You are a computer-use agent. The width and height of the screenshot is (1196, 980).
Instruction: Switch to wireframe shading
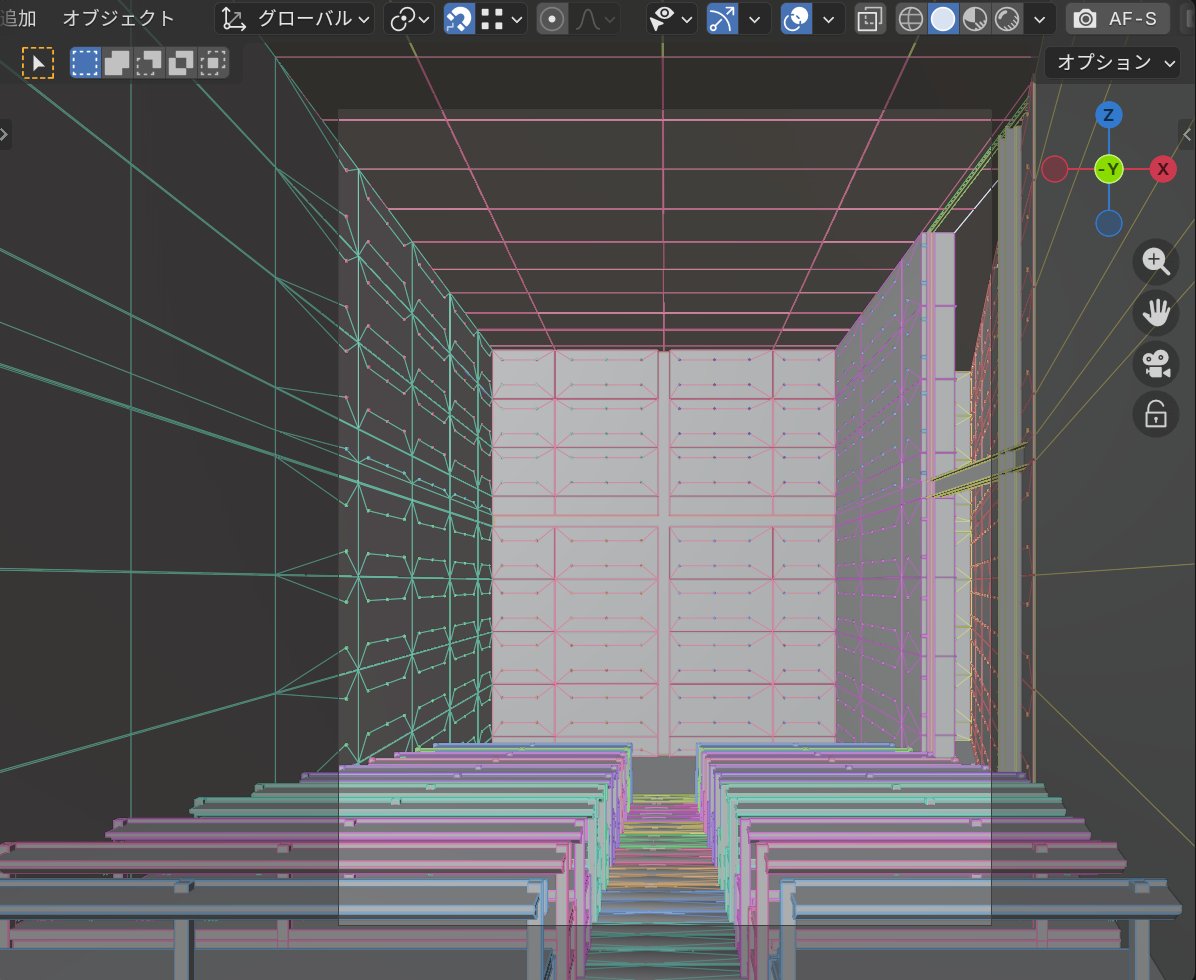click(x=911, y=19)
